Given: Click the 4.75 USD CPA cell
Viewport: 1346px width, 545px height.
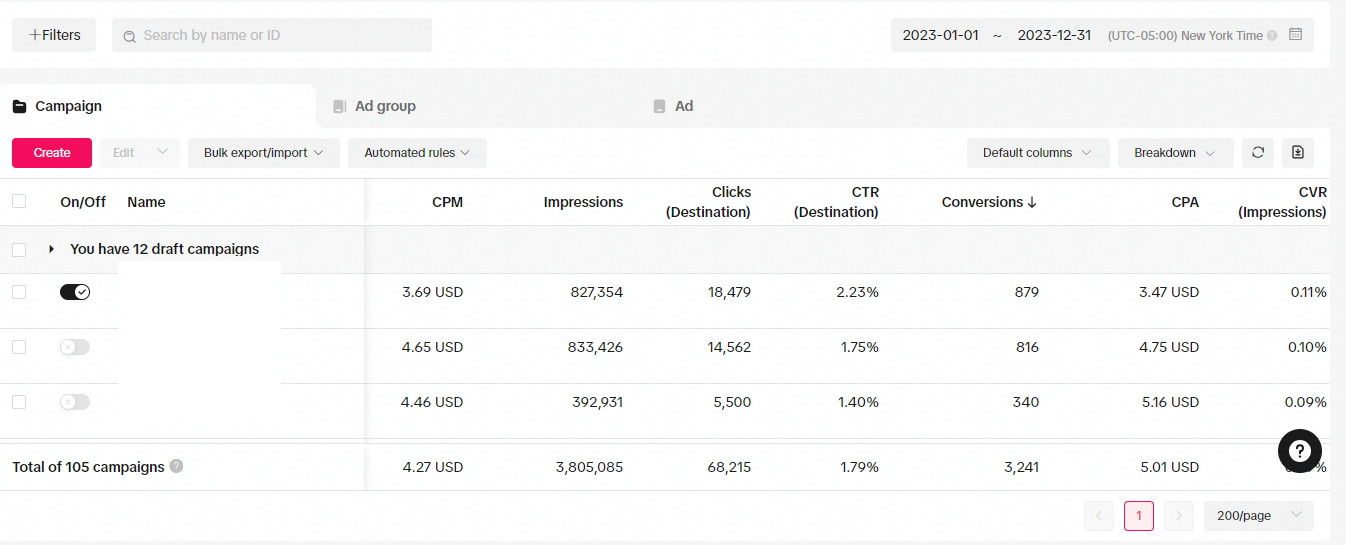Looking at the screenshot, I should tap(1168, 347).
